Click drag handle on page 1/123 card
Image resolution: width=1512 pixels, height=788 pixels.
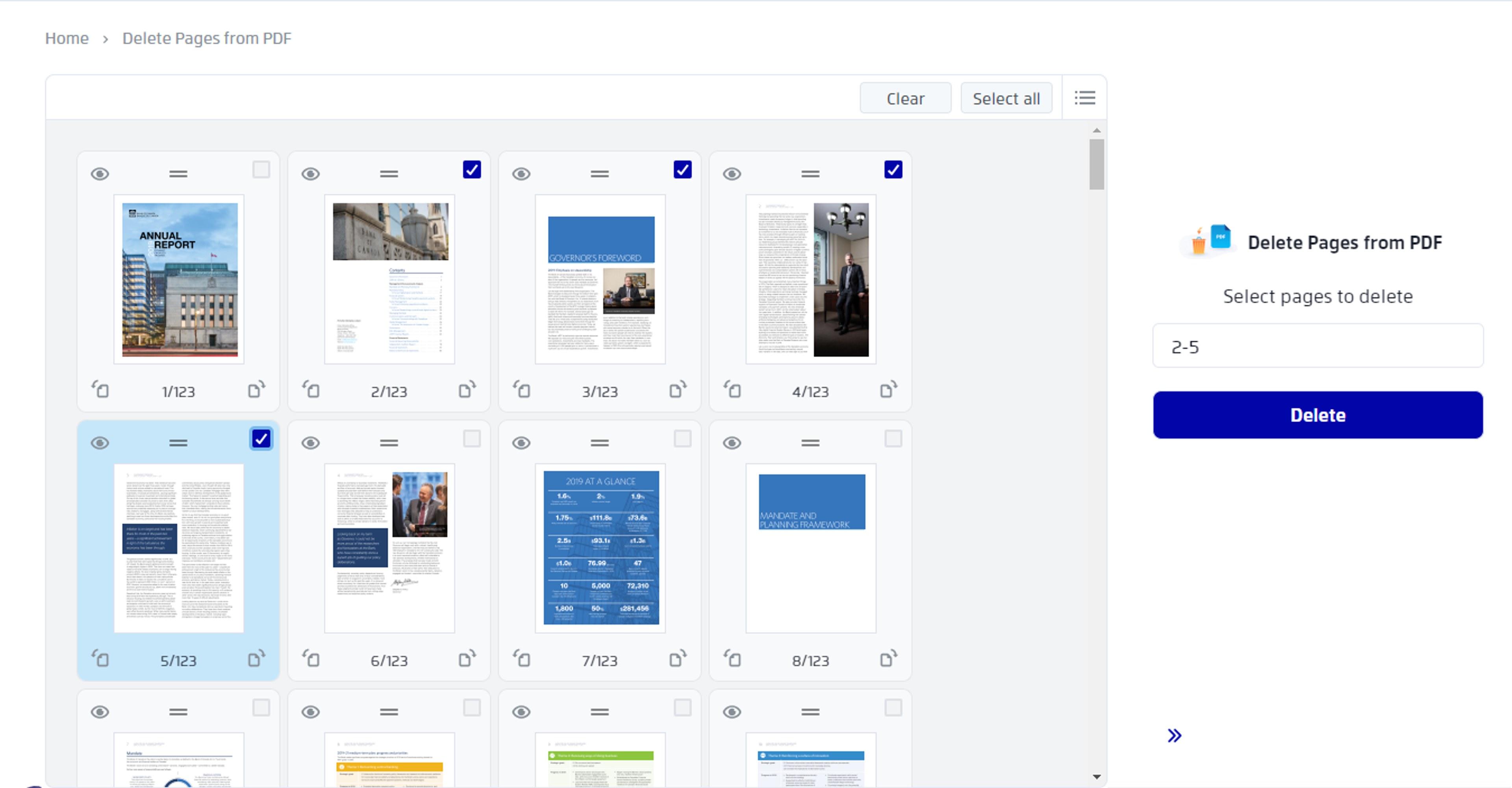(x=178, y=174)
